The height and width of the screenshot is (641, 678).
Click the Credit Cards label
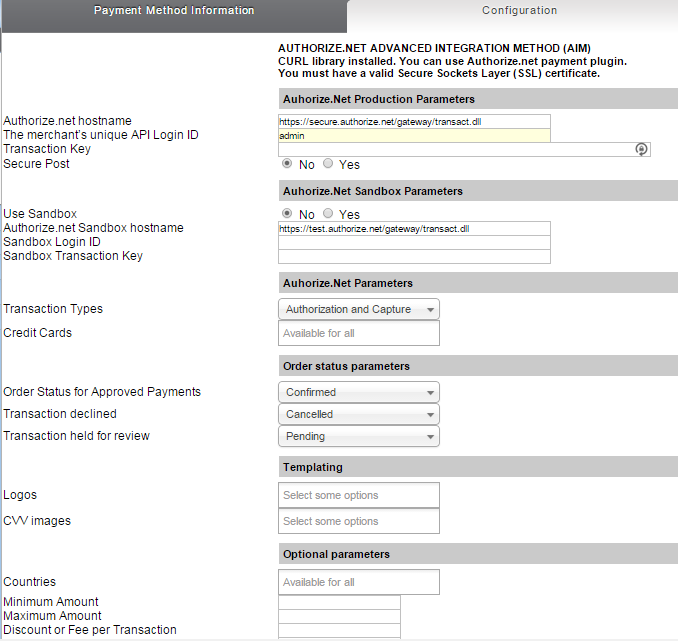coord(38,333)
